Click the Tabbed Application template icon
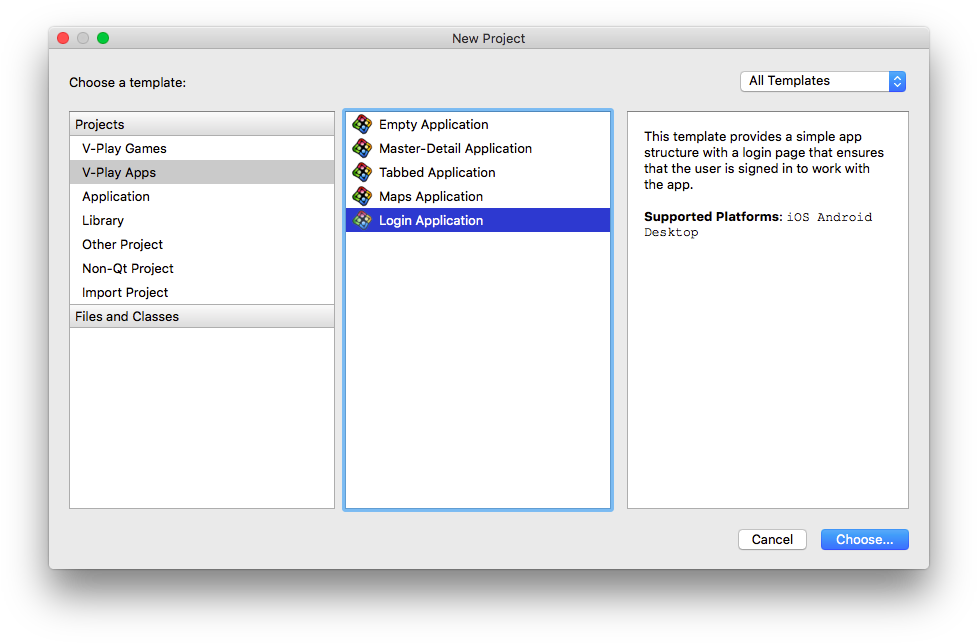This screenshot has width=977, height=643. coord(362,173)
